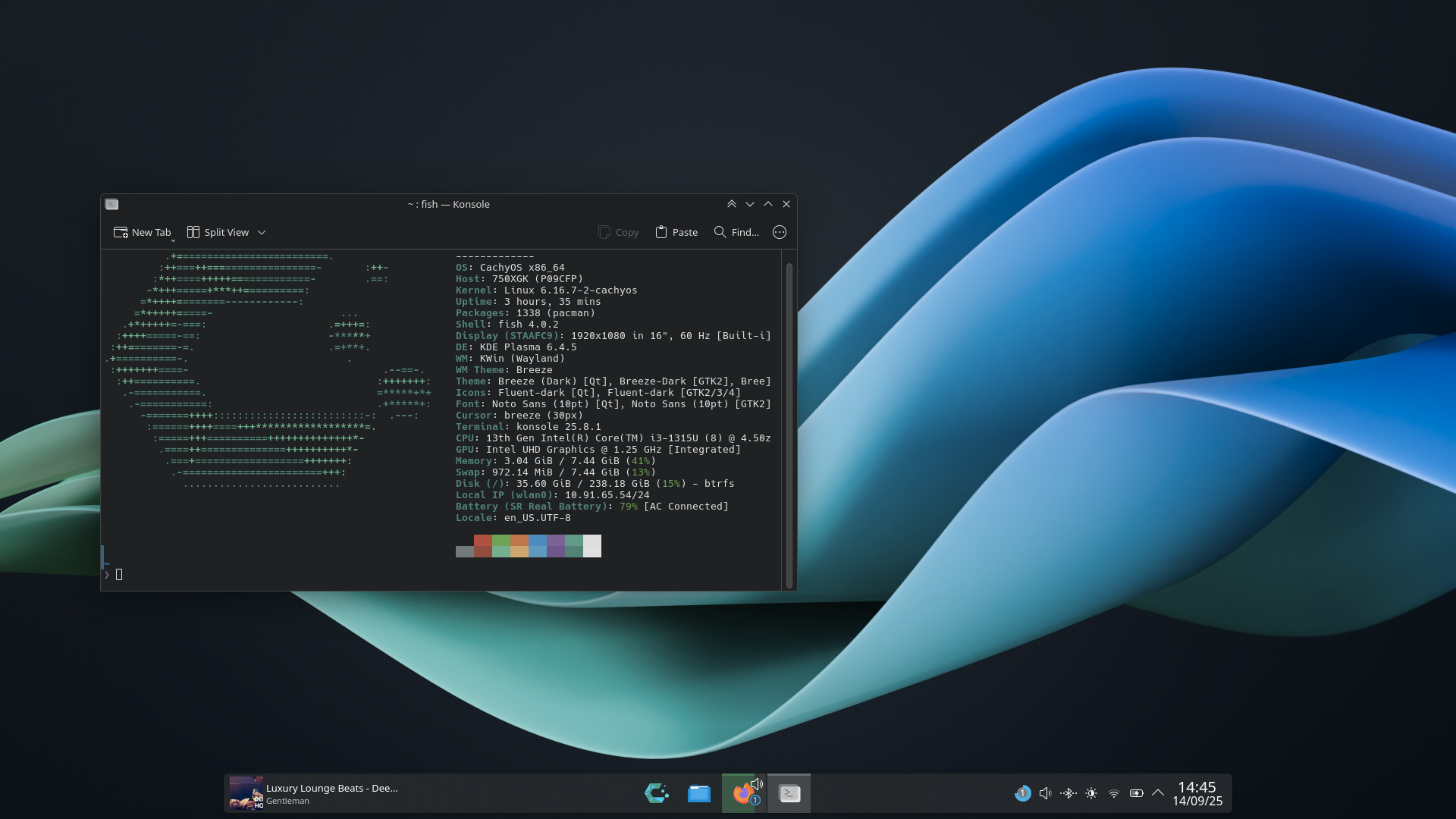This screenshot has height=819, width=1456.
Task: Click the "DE: KDE Plasma 6.4.5" line
Action: 516,347
